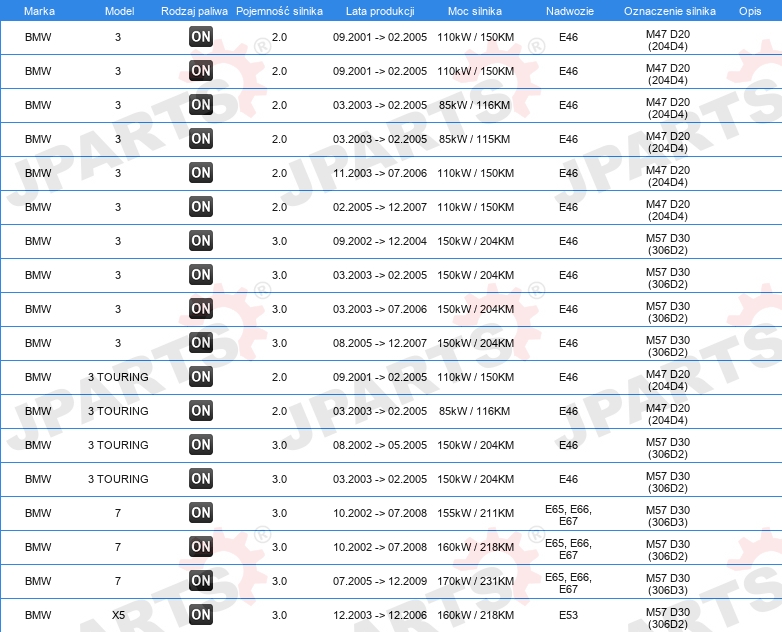This screenshot has width=782, height=632.
Task: Click the ON badge in the 170kW / 231KM row
Action: 201,580
